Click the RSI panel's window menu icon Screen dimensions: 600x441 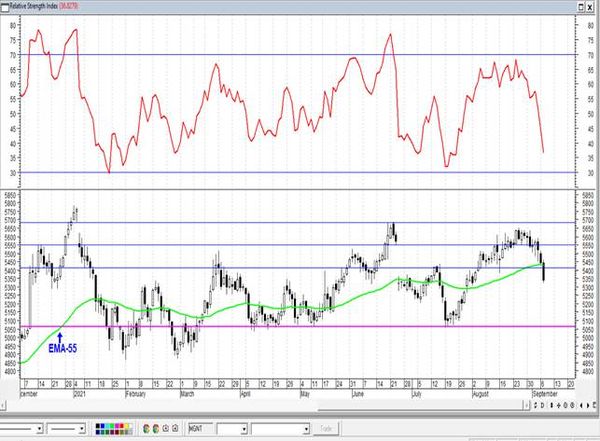(5, 4)
